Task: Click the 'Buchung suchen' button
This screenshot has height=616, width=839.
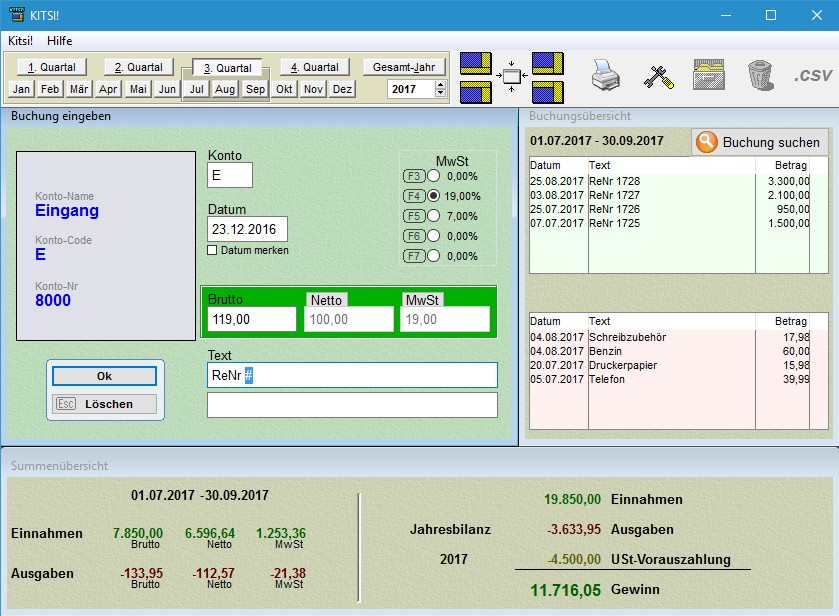Action: [x=760, y=143]
